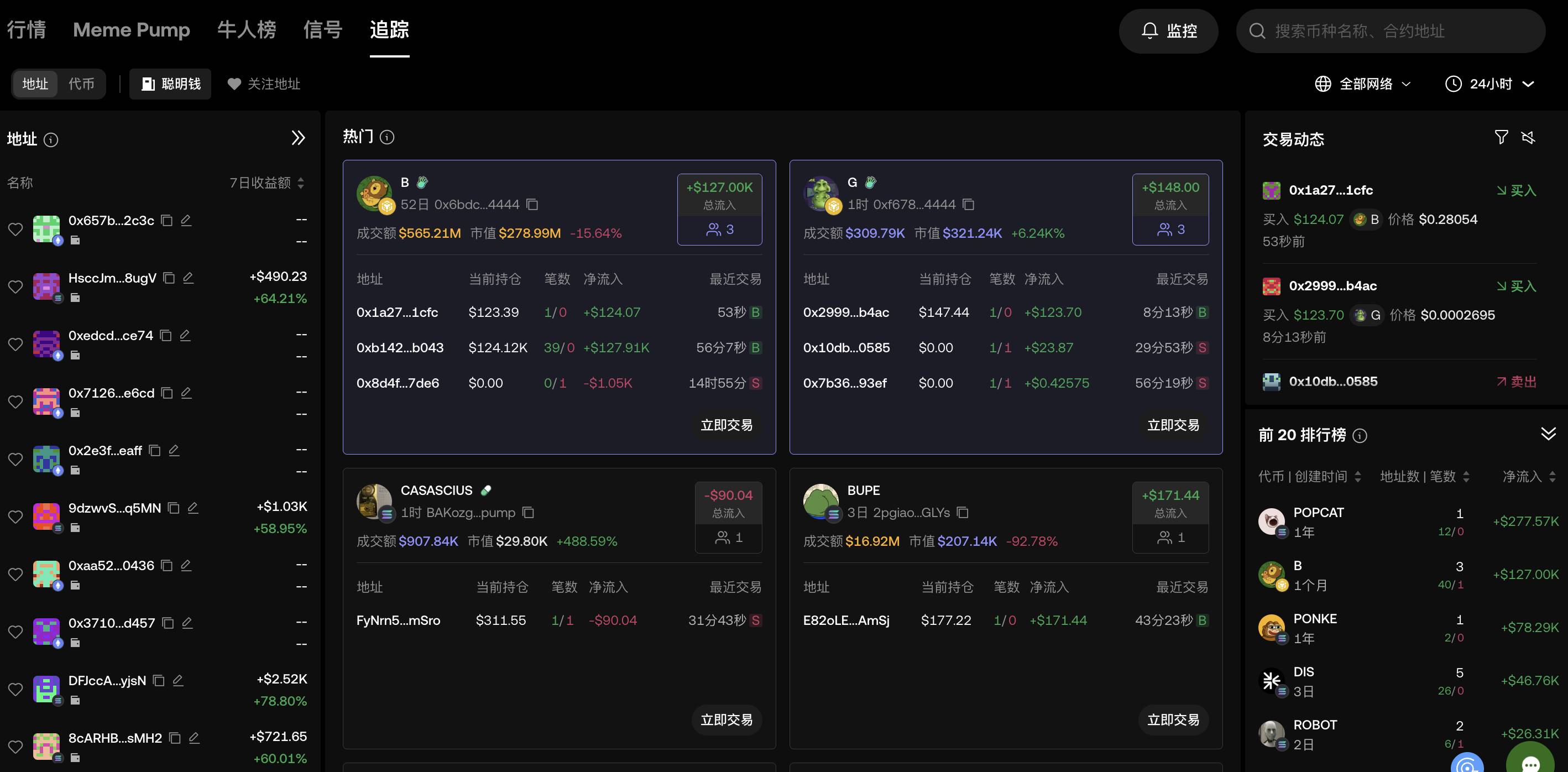Collapse the 地址 sidebar with double-arrow icon
The width and height of the screenshot is (1568, 772).
[x=298, y=138]
